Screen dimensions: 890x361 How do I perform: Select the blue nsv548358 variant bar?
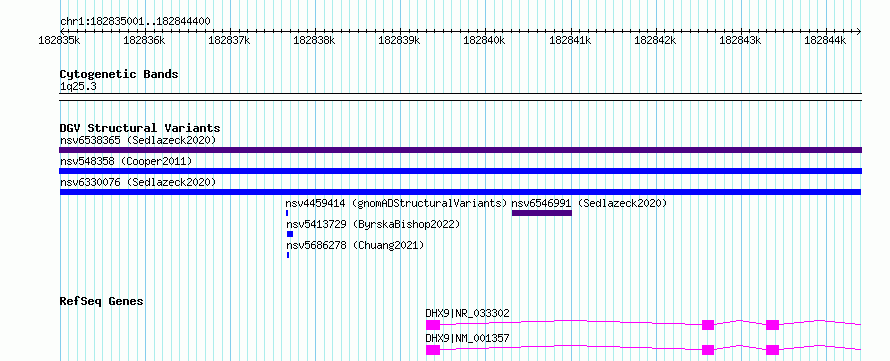460,171
